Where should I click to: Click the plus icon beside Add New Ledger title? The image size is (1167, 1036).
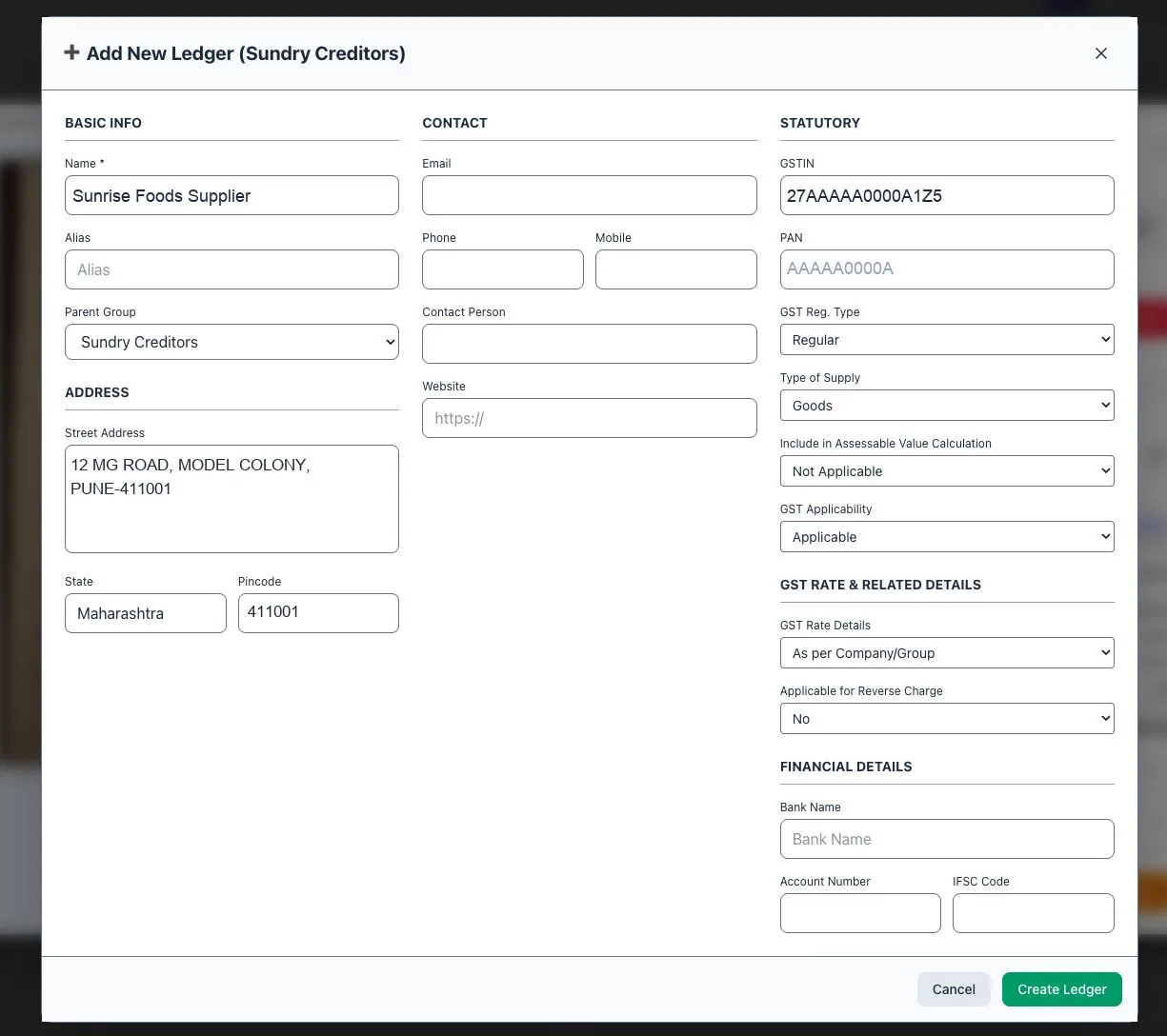(71, 52)
